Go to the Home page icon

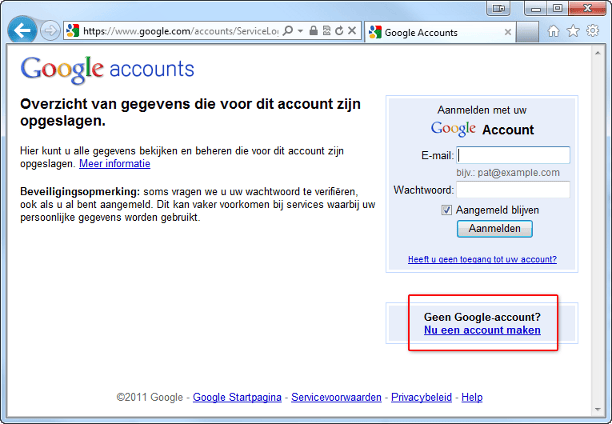pos(553,31)
